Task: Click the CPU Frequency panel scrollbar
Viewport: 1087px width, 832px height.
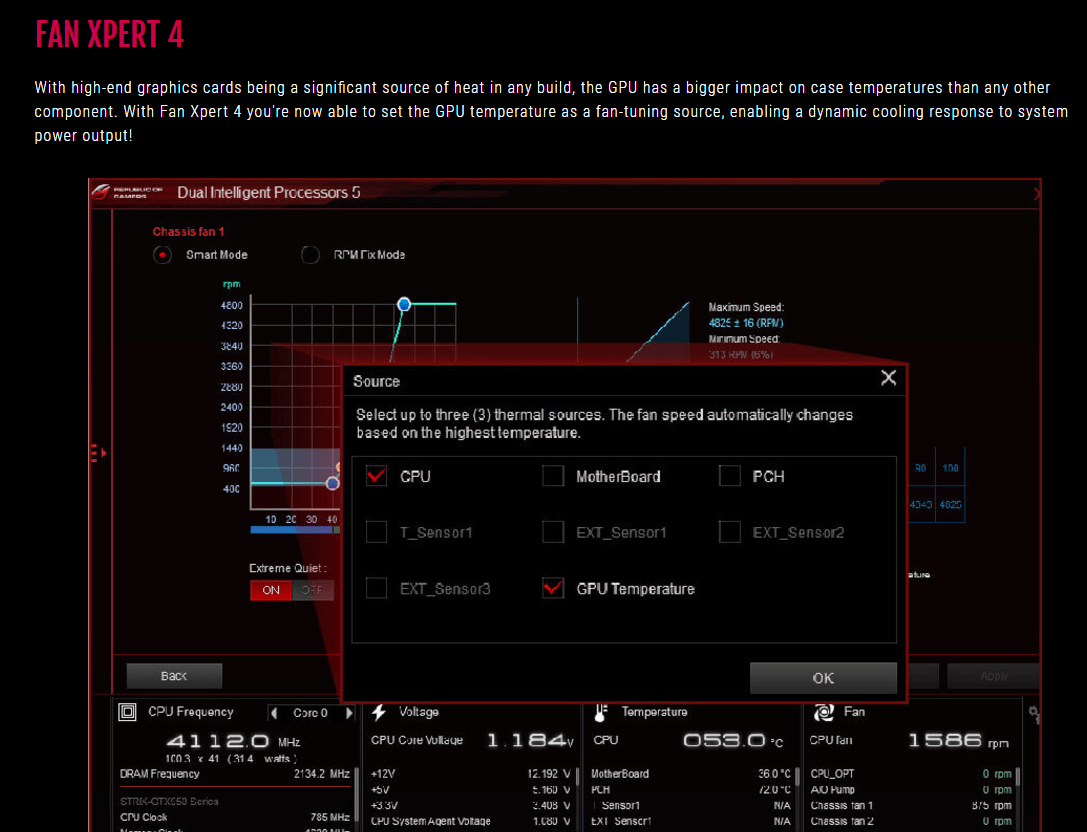Action: click(x=358, y=797)
